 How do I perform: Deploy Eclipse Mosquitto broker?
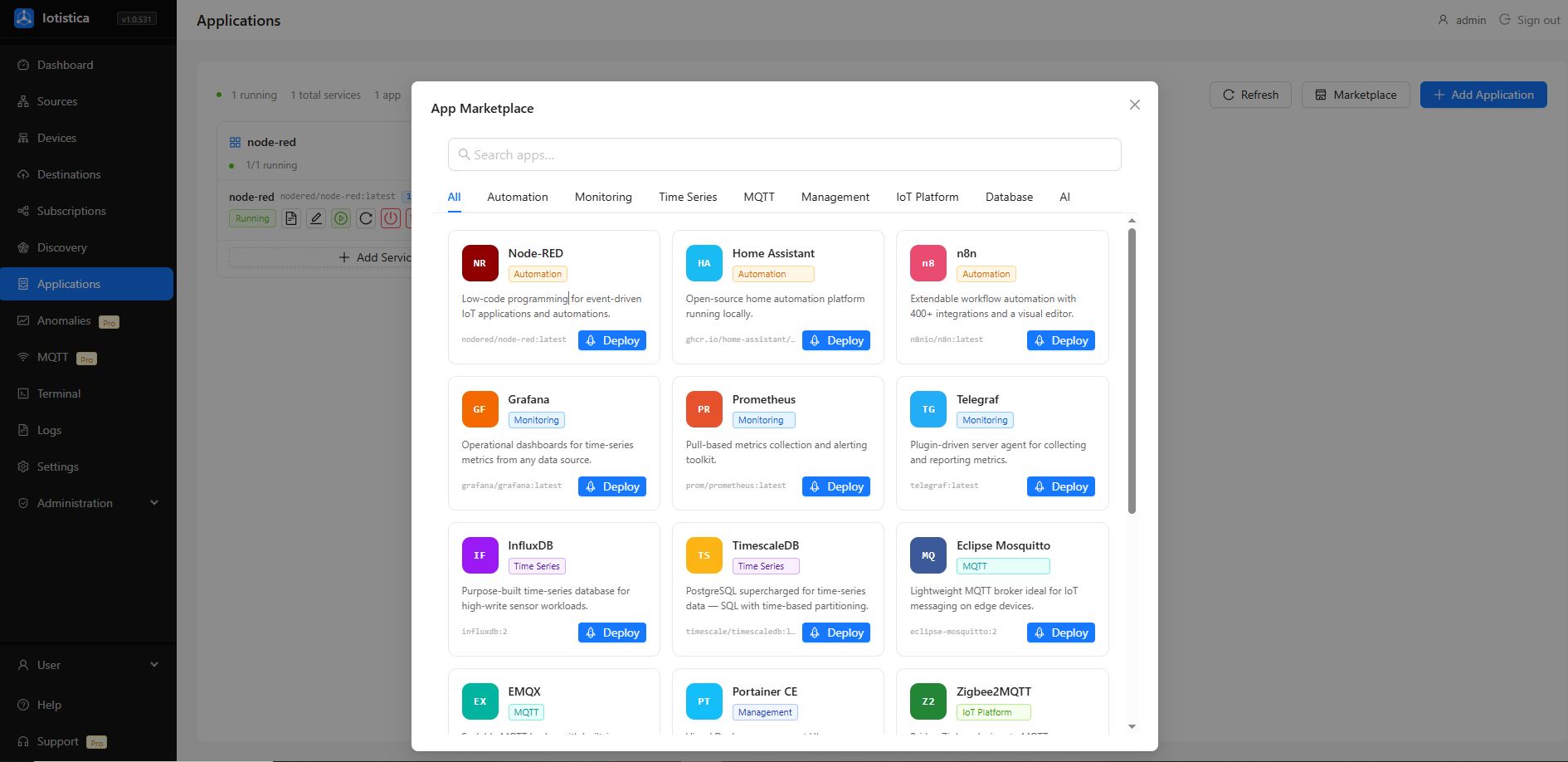[x=1061, y=633]
